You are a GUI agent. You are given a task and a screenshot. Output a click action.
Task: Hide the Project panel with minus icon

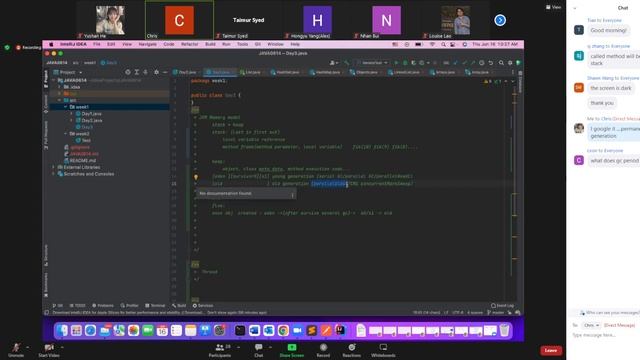pyautogui.click(x=165, y=72)
